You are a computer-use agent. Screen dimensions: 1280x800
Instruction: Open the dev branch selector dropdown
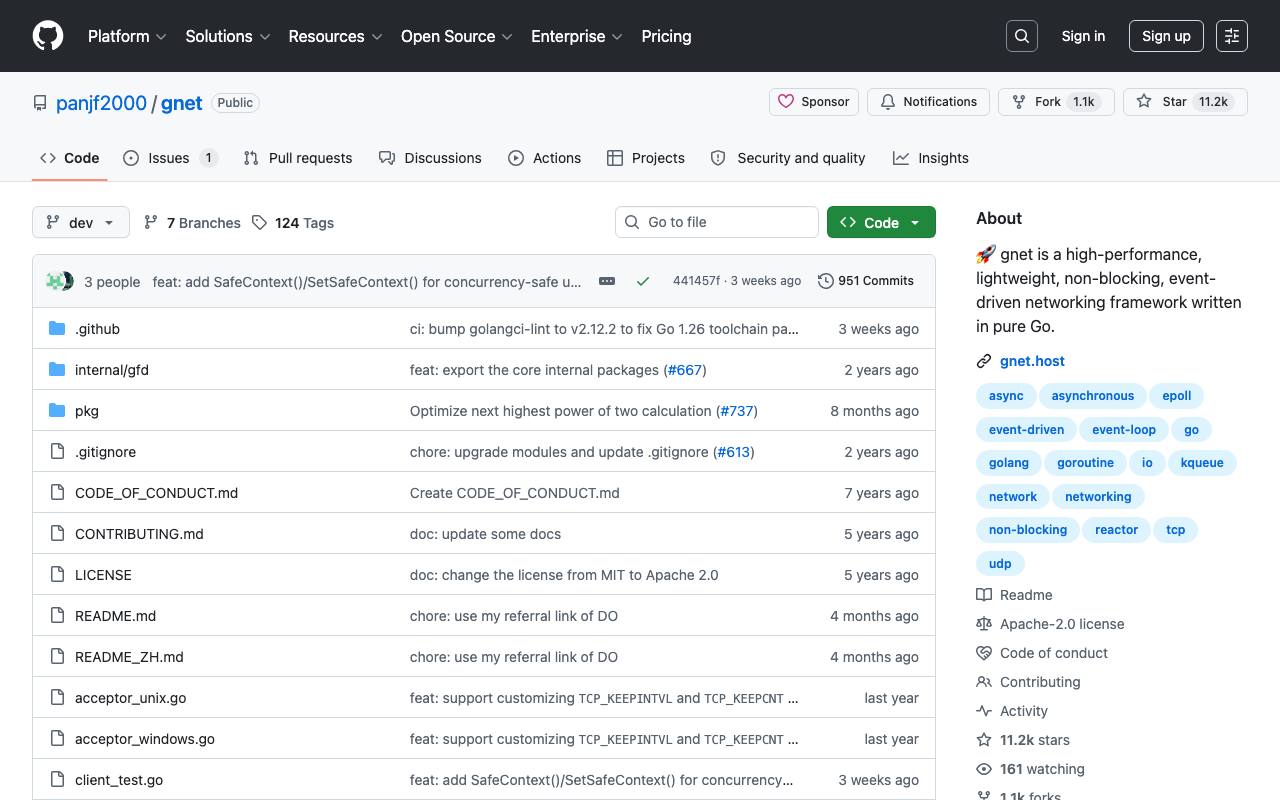pos(81,222)
